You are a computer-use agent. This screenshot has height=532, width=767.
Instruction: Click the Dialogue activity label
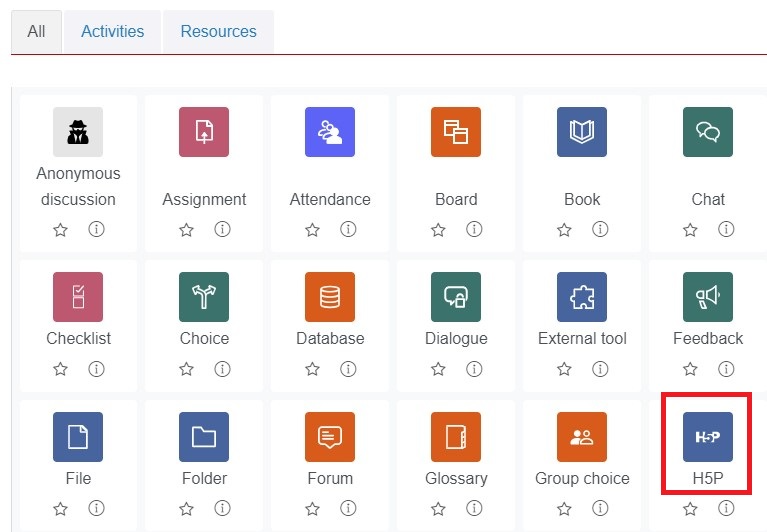456,338
